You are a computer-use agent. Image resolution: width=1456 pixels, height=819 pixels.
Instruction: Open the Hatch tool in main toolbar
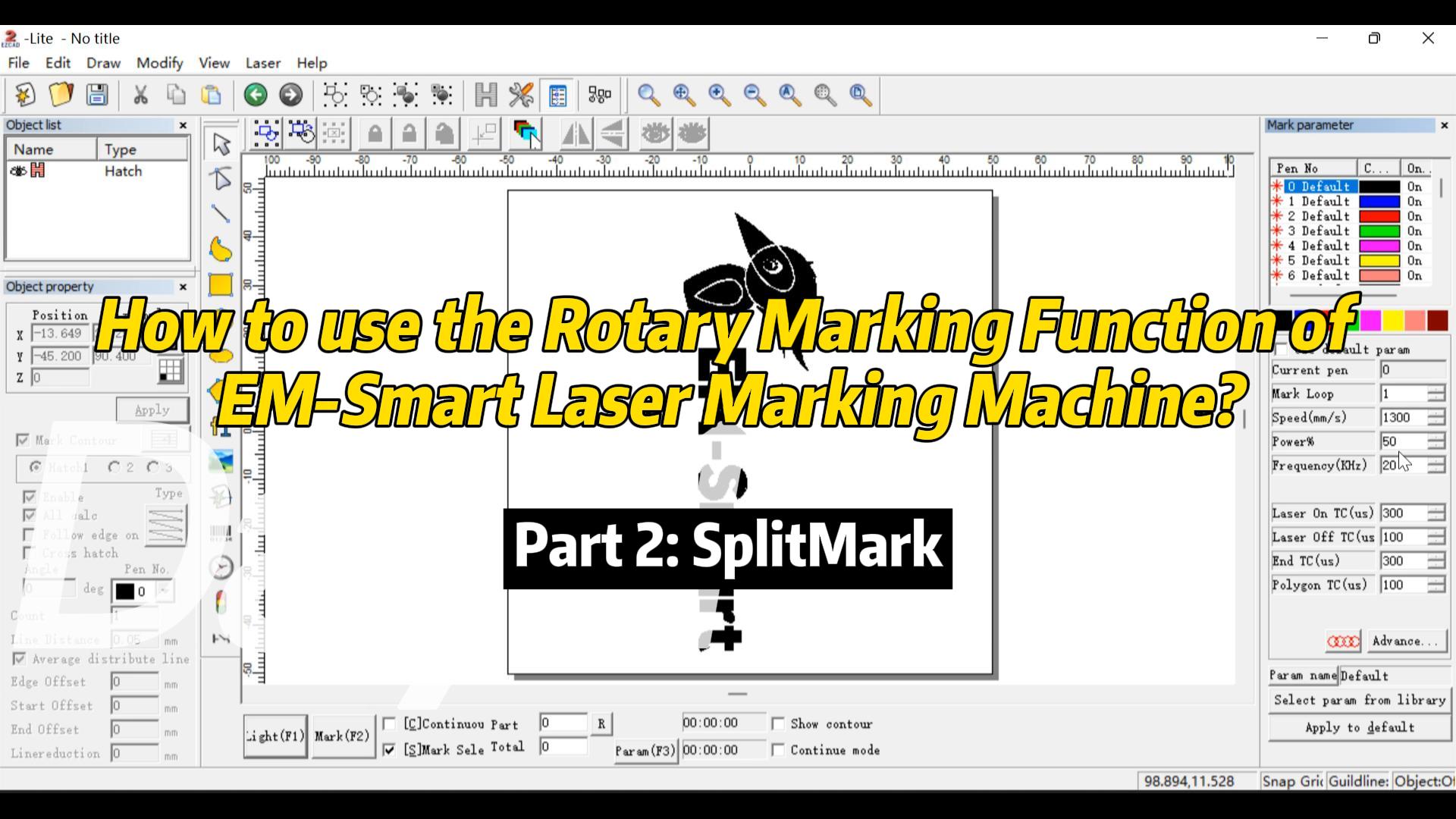click(485, 95)
